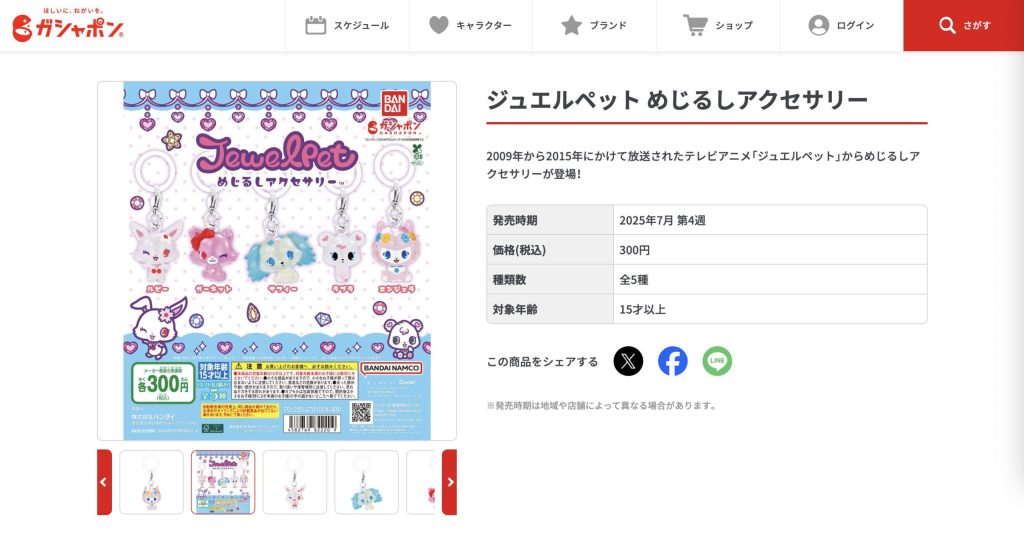Screen dimensions: 1024x550
Task: Show previous thumbnails with left arrow
Action: click(104, 482)
